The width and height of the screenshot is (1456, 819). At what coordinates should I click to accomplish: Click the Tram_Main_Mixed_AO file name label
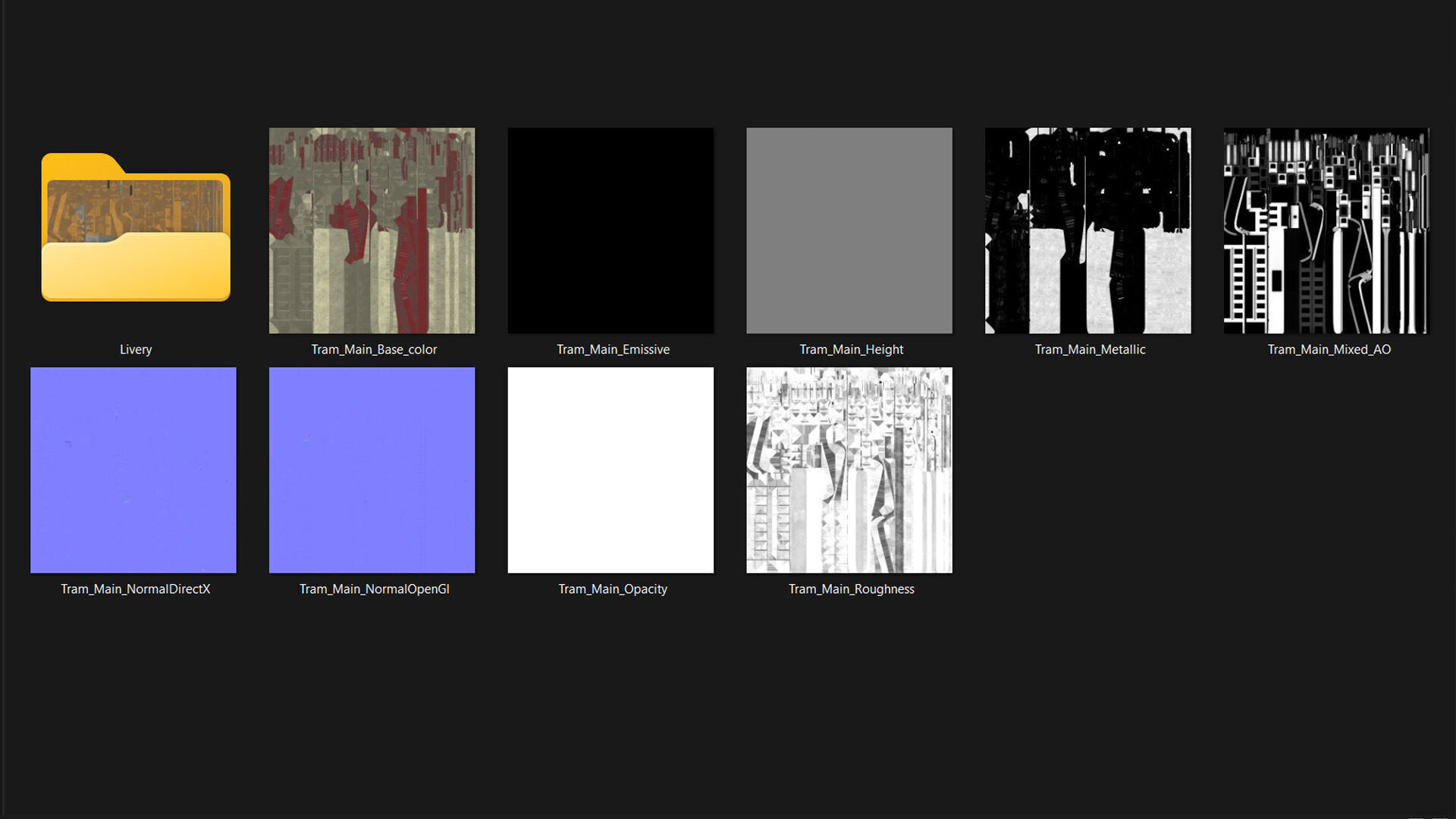[x=1329, y=350]
